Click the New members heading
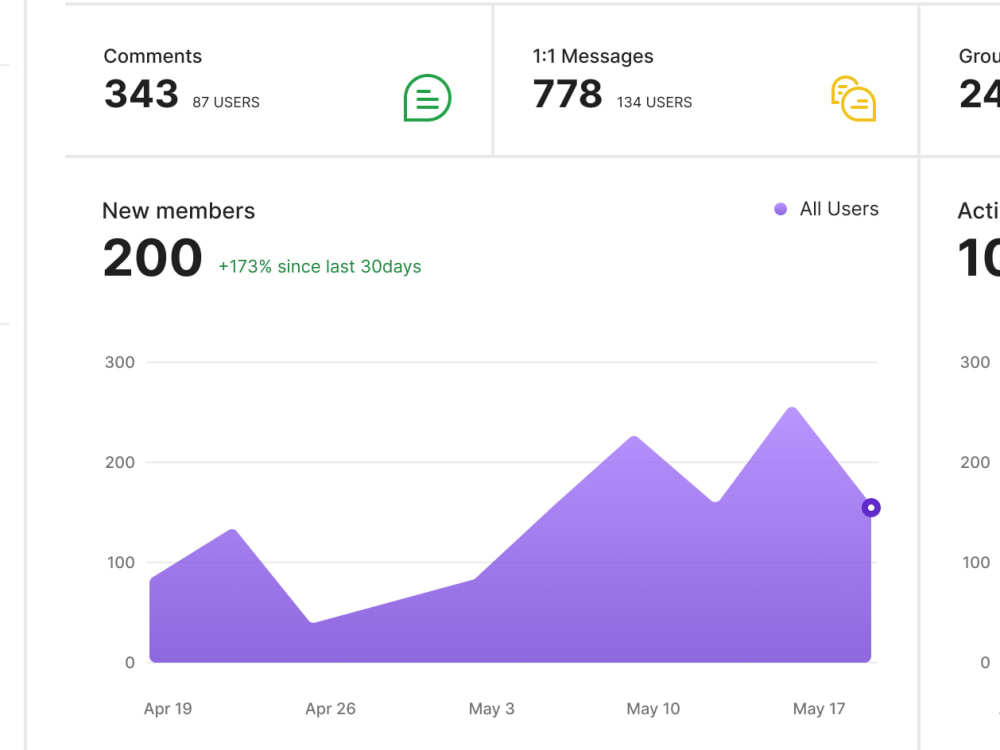Viewport: 1000px width, 750px height. [179, 210]
